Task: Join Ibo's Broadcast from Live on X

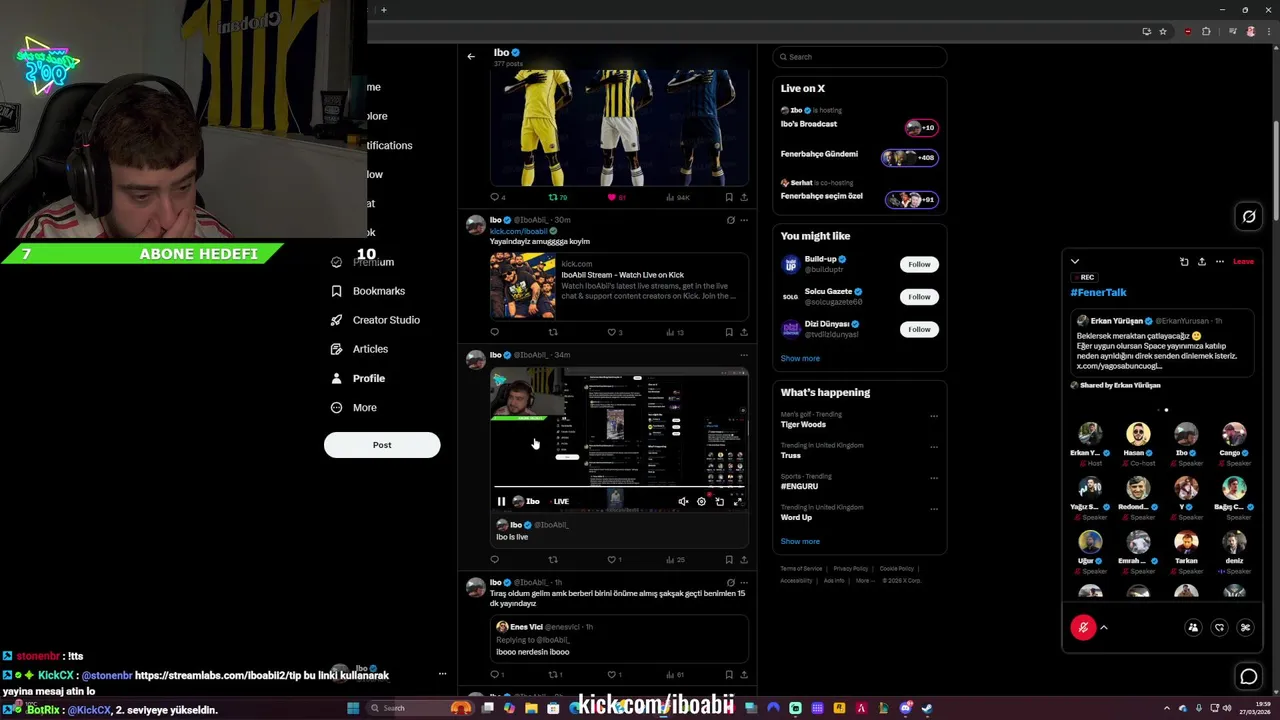Action: tap(859, 119)
